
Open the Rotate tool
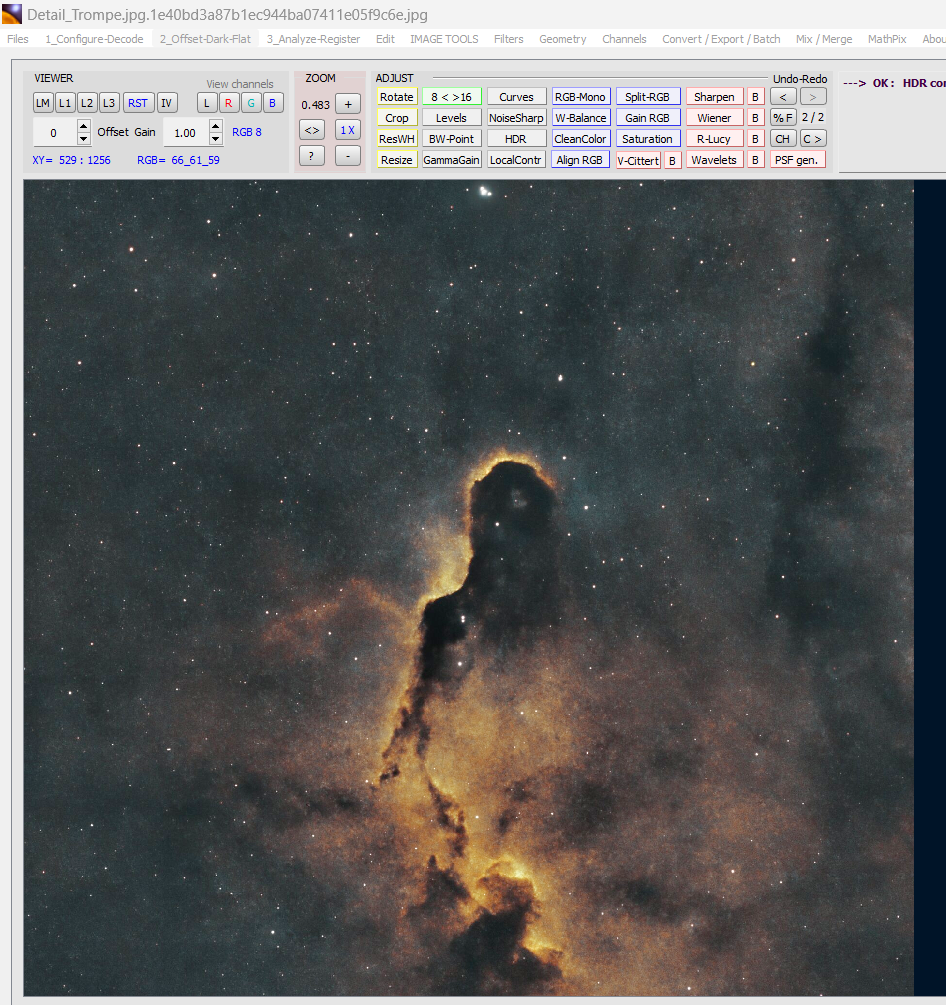click(397, 97)
